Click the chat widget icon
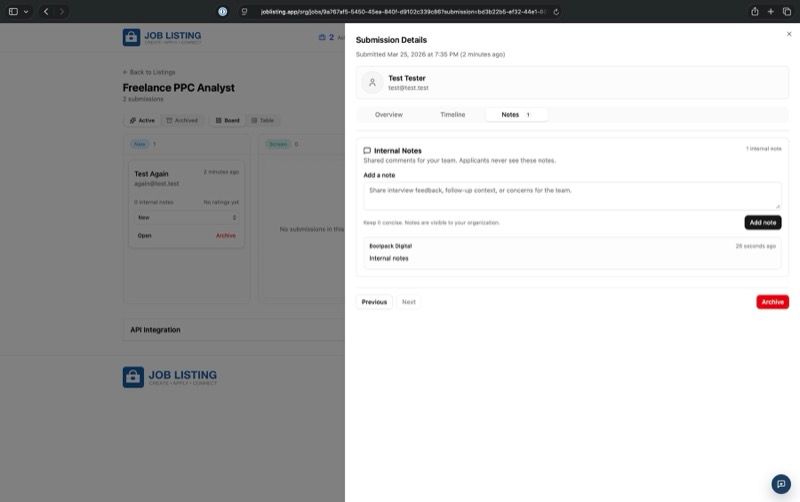800x502 pixels. tap(781, 484)
